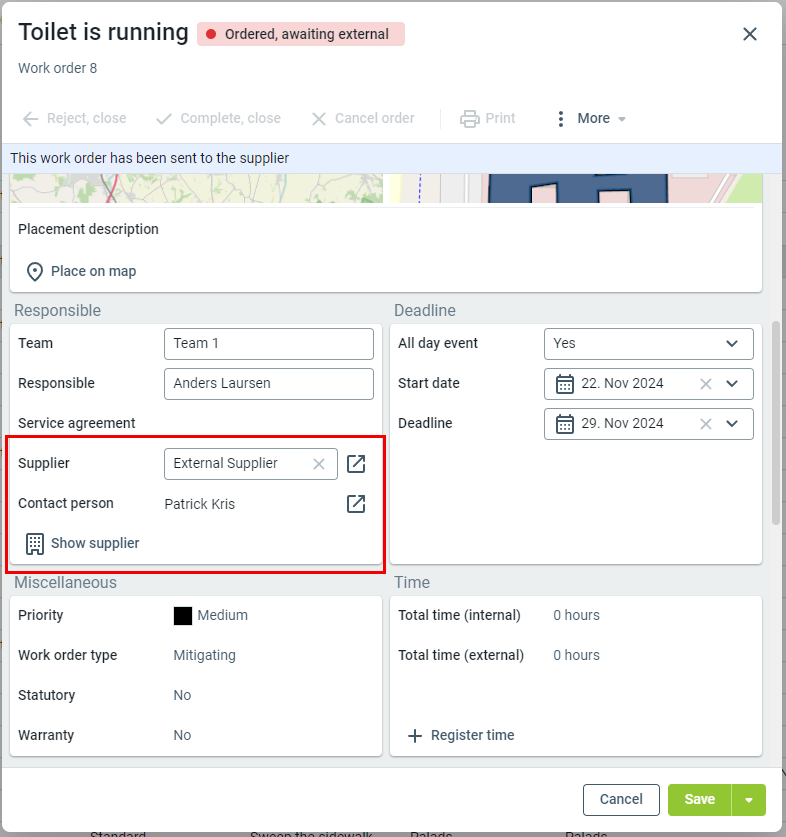Clear the Start date value

pos(706,384)
